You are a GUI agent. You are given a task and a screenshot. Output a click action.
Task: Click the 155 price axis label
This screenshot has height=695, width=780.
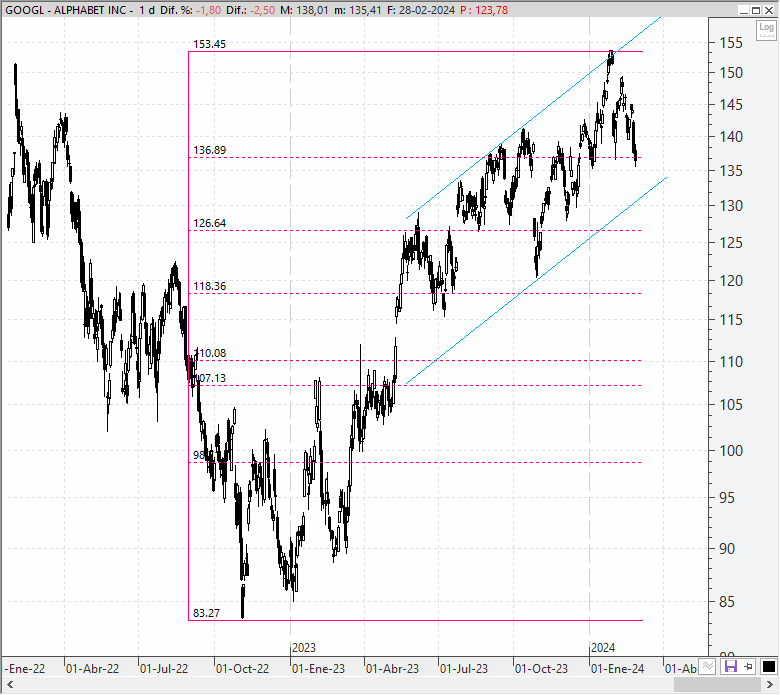click(731, 43)
